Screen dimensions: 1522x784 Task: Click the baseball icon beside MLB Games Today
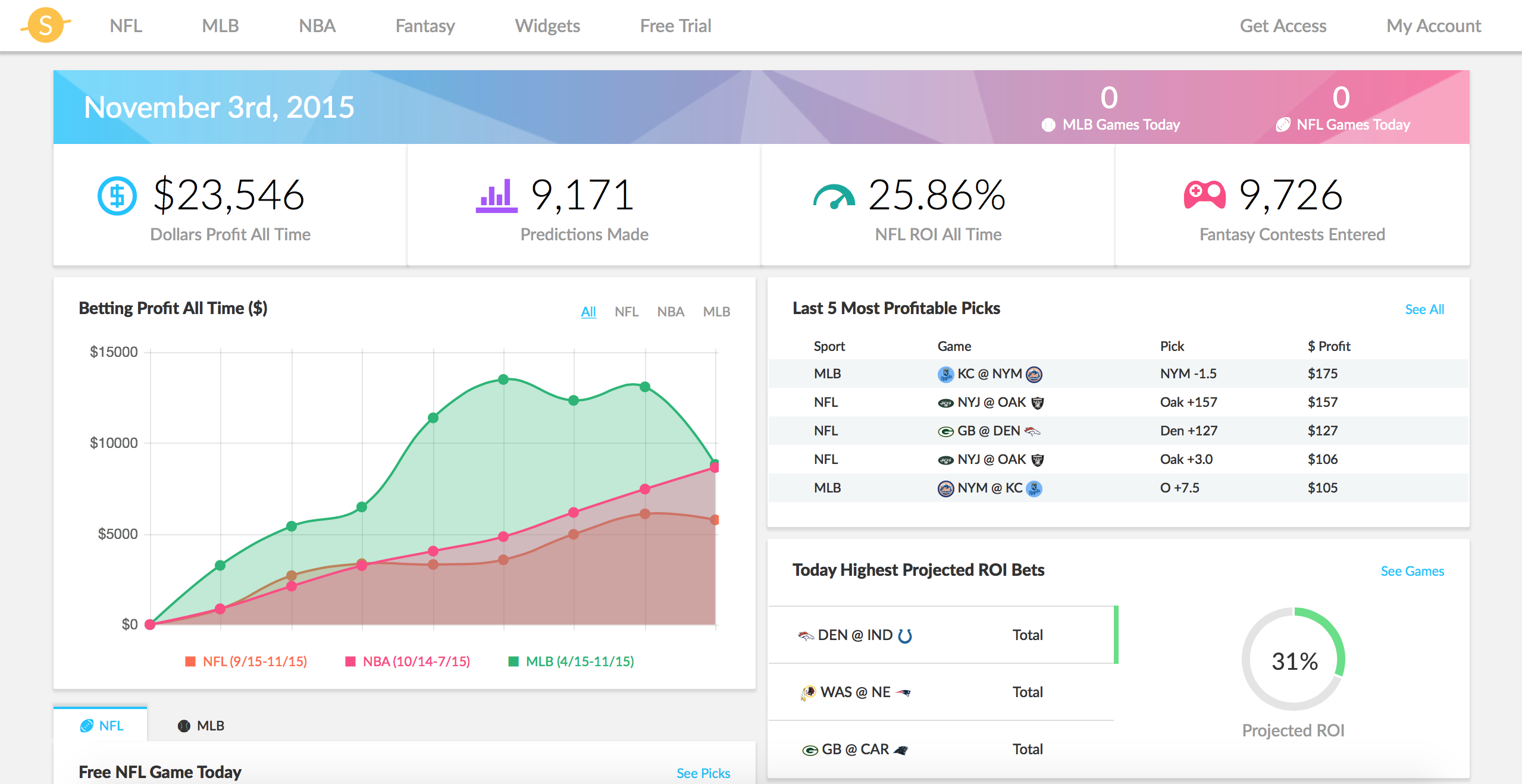(1048, 125)
